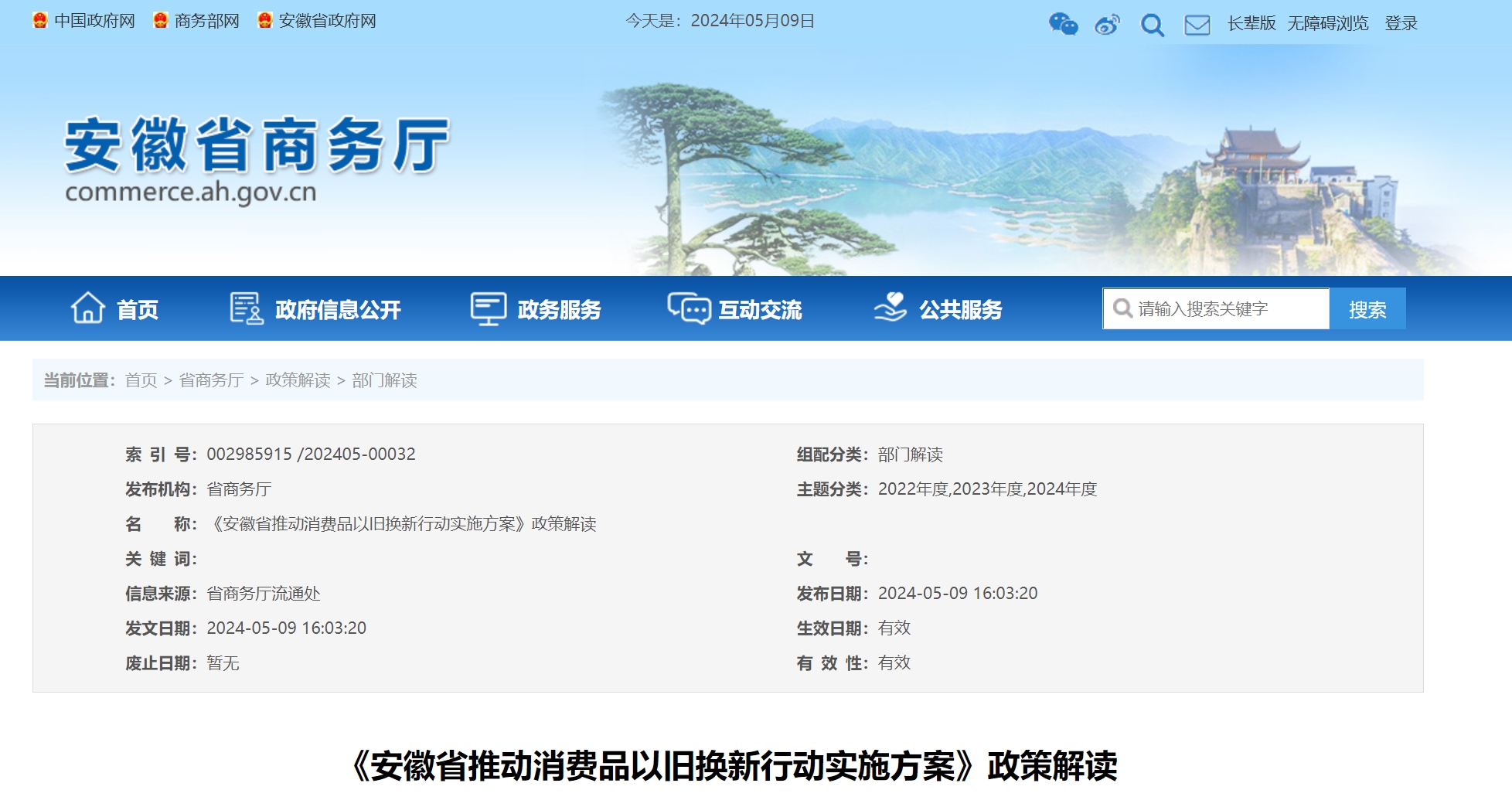1512x807 pixels.
Task: Click the 政府信息公开 document icon
Action: [246, 308]
